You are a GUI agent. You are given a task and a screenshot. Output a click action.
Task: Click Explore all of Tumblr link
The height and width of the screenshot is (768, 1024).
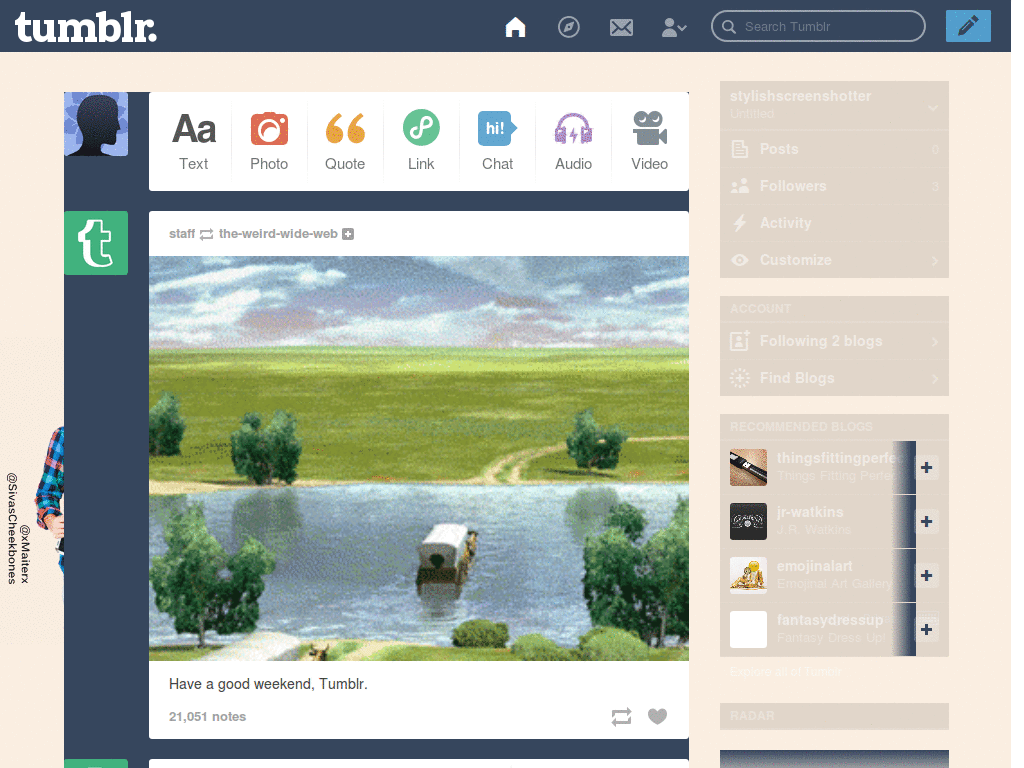(x=785, y=671)
